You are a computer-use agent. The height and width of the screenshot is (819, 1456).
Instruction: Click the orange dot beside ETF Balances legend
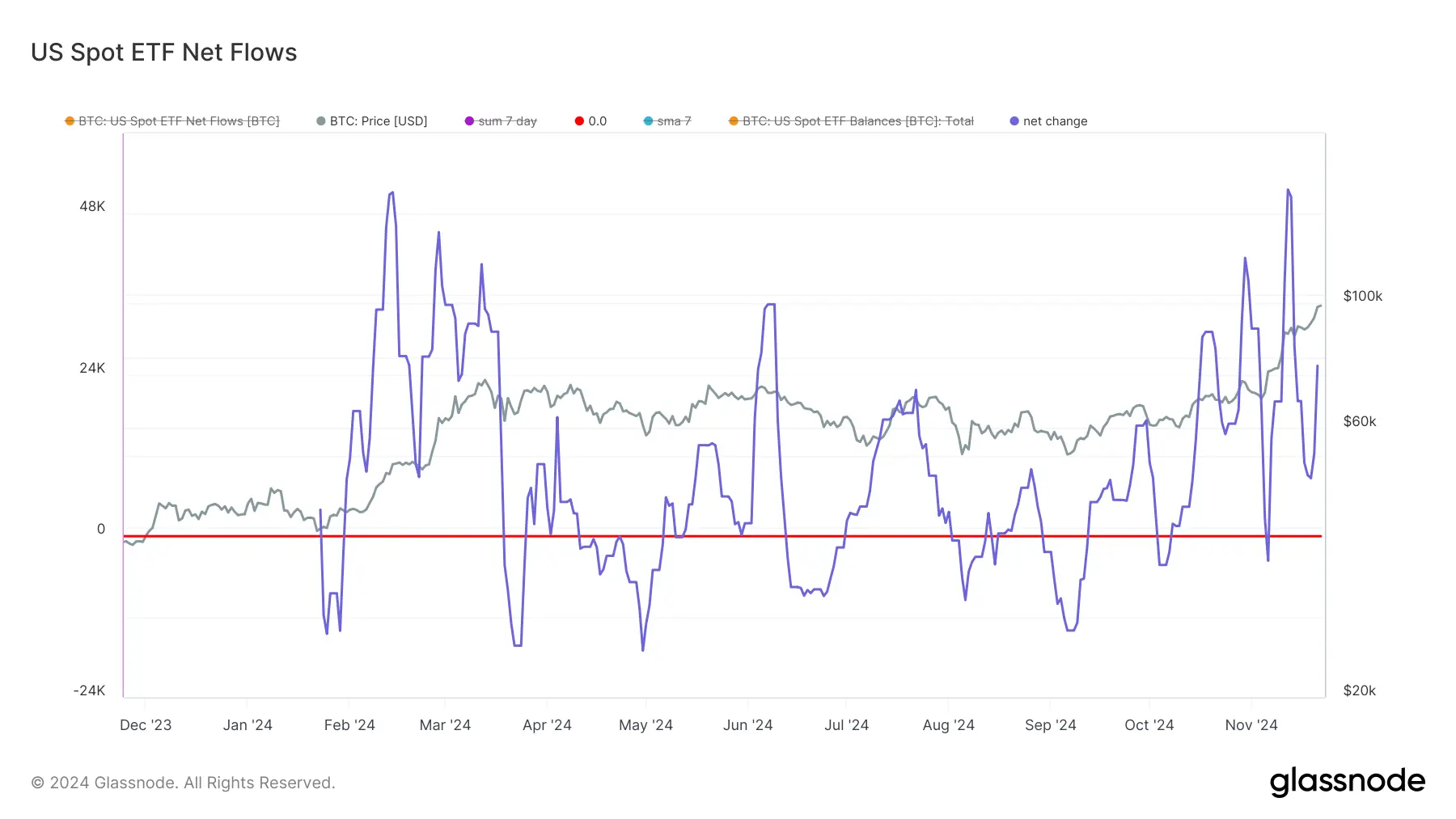[x=734, y=121]
